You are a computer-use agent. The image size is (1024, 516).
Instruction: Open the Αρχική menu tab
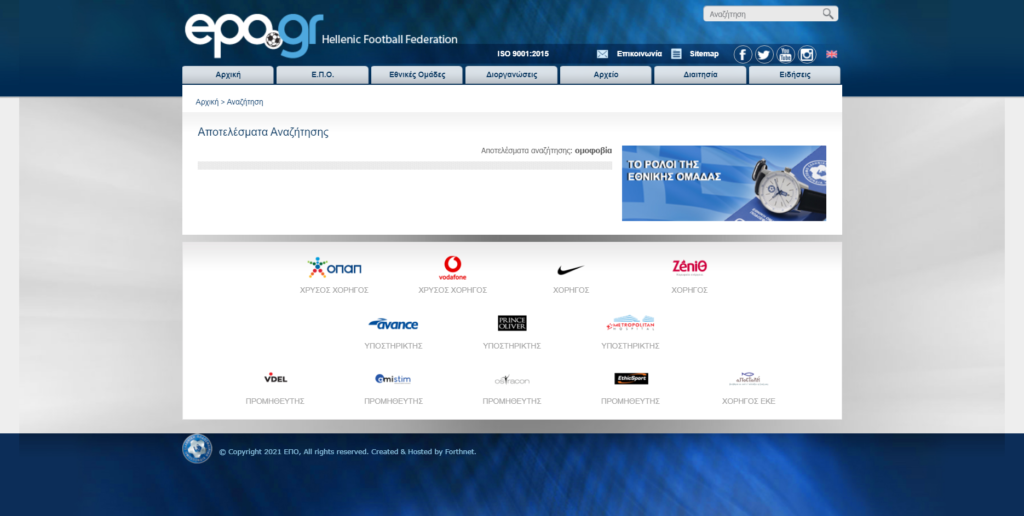tap(228, 75)
